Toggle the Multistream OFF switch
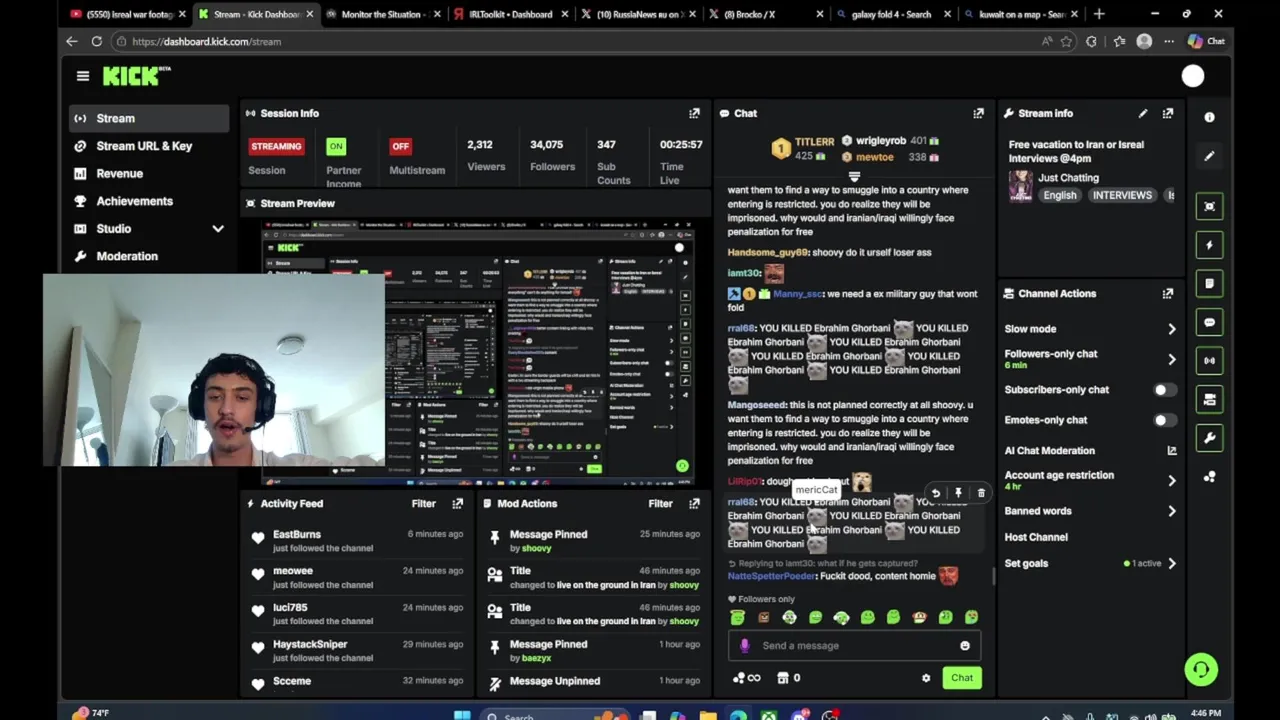This screenshot has height=720, width=1280. pyautogui.click(x=400, y=147)
